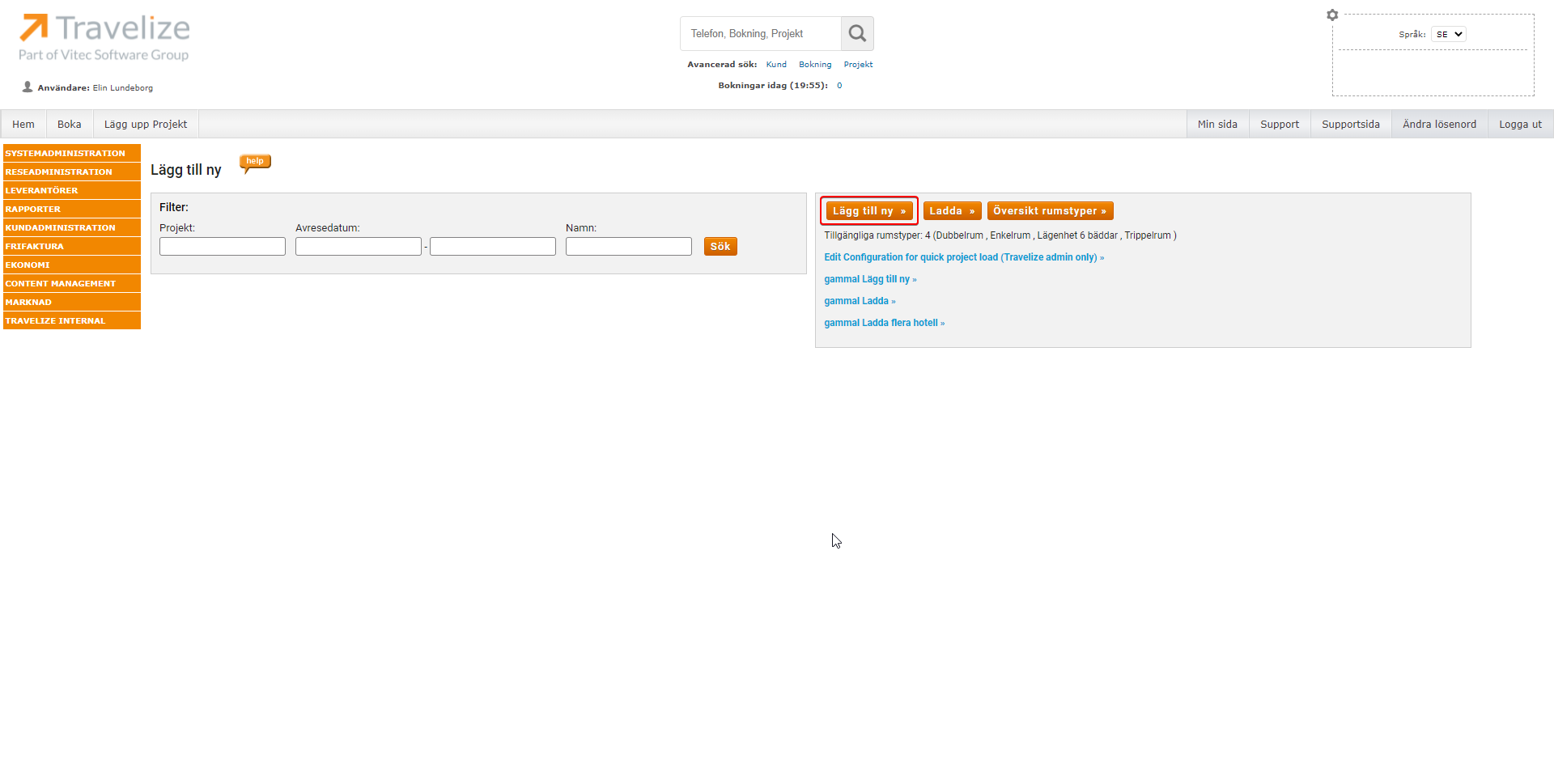This screenshot has width=1554, height=784.
Task: Focus the Projekt filter input field
Action: click(x=223, y=247)
